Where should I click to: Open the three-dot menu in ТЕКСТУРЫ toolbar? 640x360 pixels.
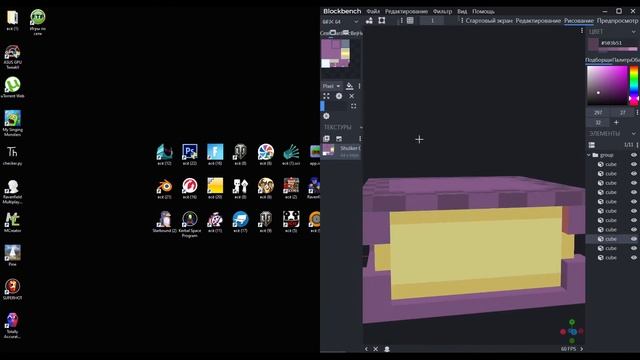(360, 139)
